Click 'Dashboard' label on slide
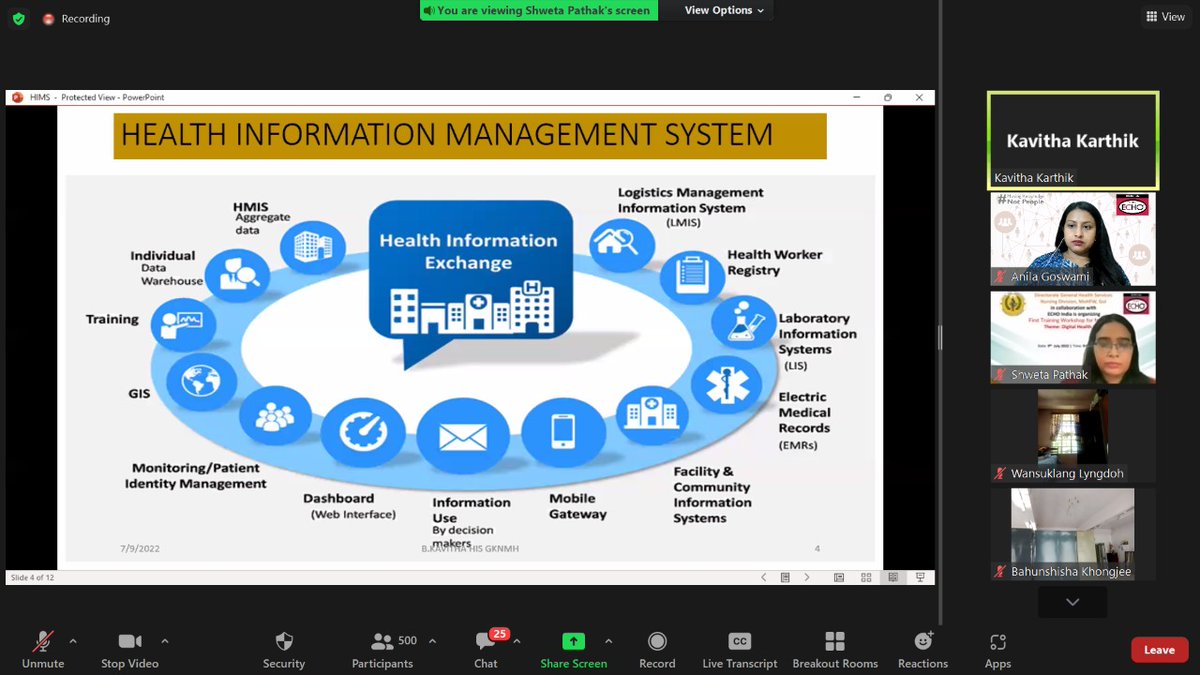 point(339,498)
